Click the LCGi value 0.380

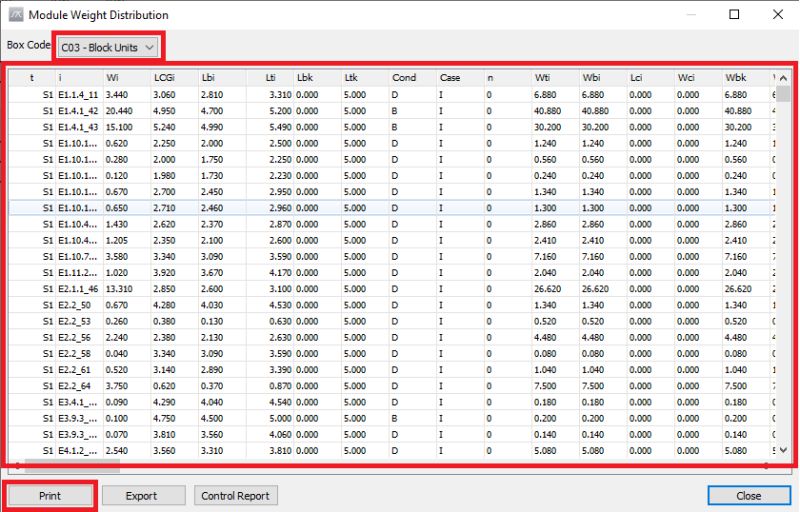pos(164,321)
